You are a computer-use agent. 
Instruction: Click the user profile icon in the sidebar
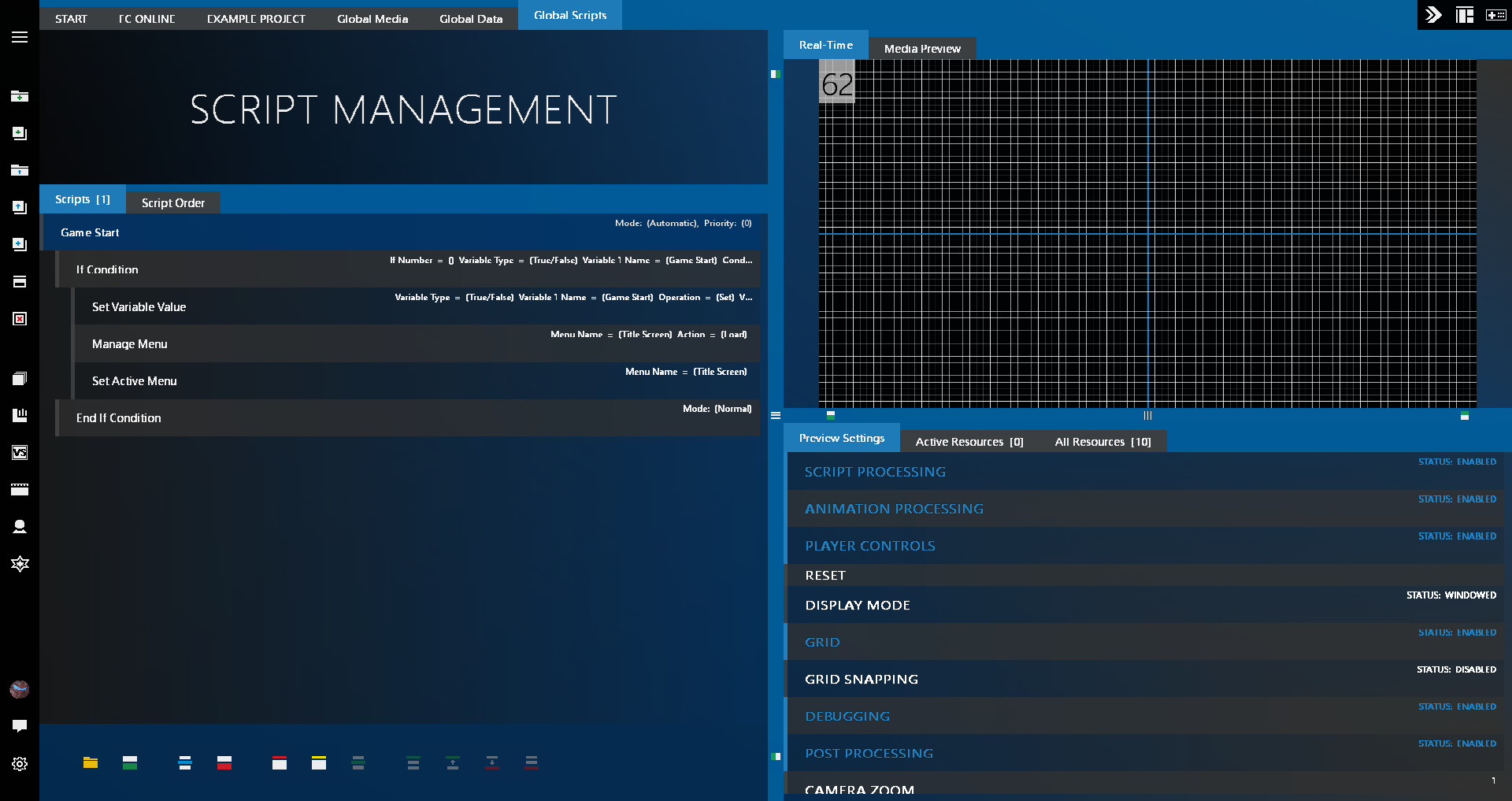tap(20, 526)
